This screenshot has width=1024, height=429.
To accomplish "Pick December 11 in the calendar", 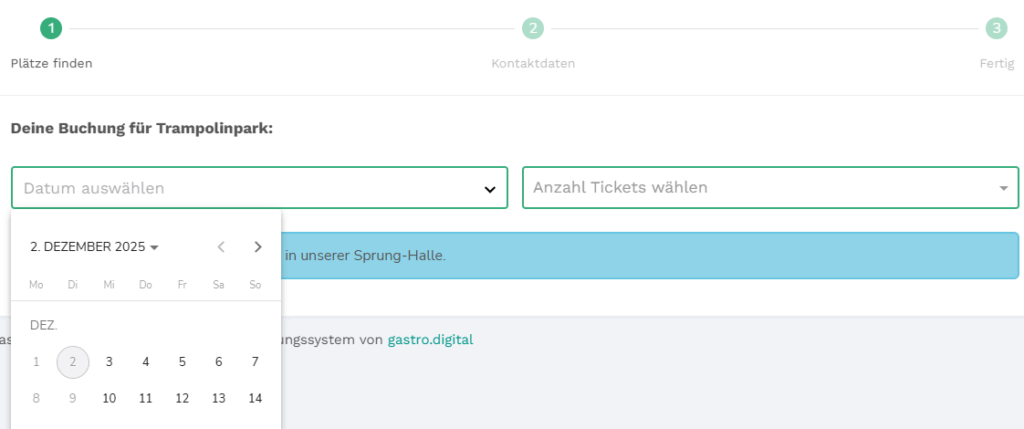I will point(146,398).
